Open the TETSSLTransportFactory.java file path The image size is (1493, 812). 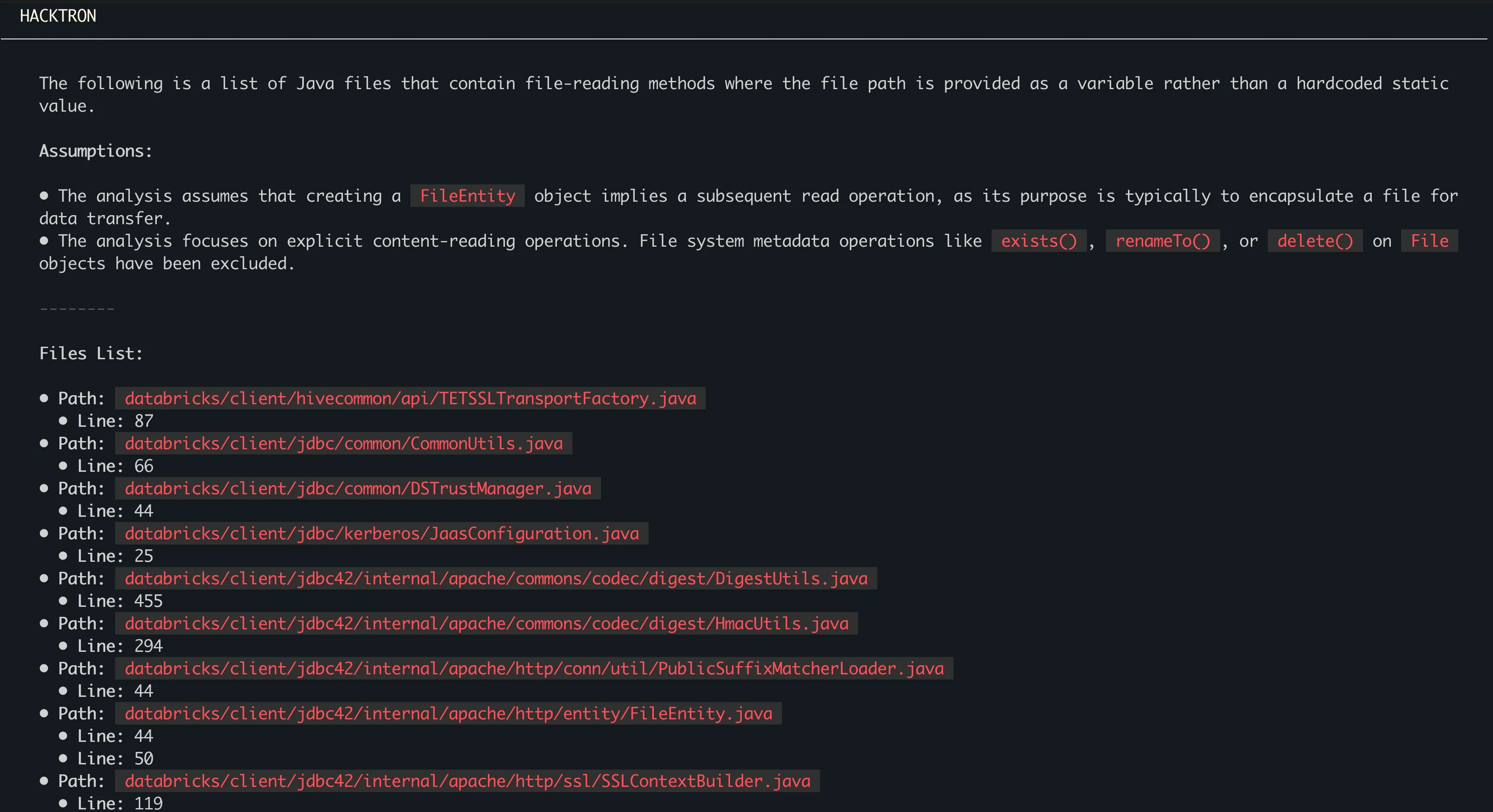click(x=410, y=399)
